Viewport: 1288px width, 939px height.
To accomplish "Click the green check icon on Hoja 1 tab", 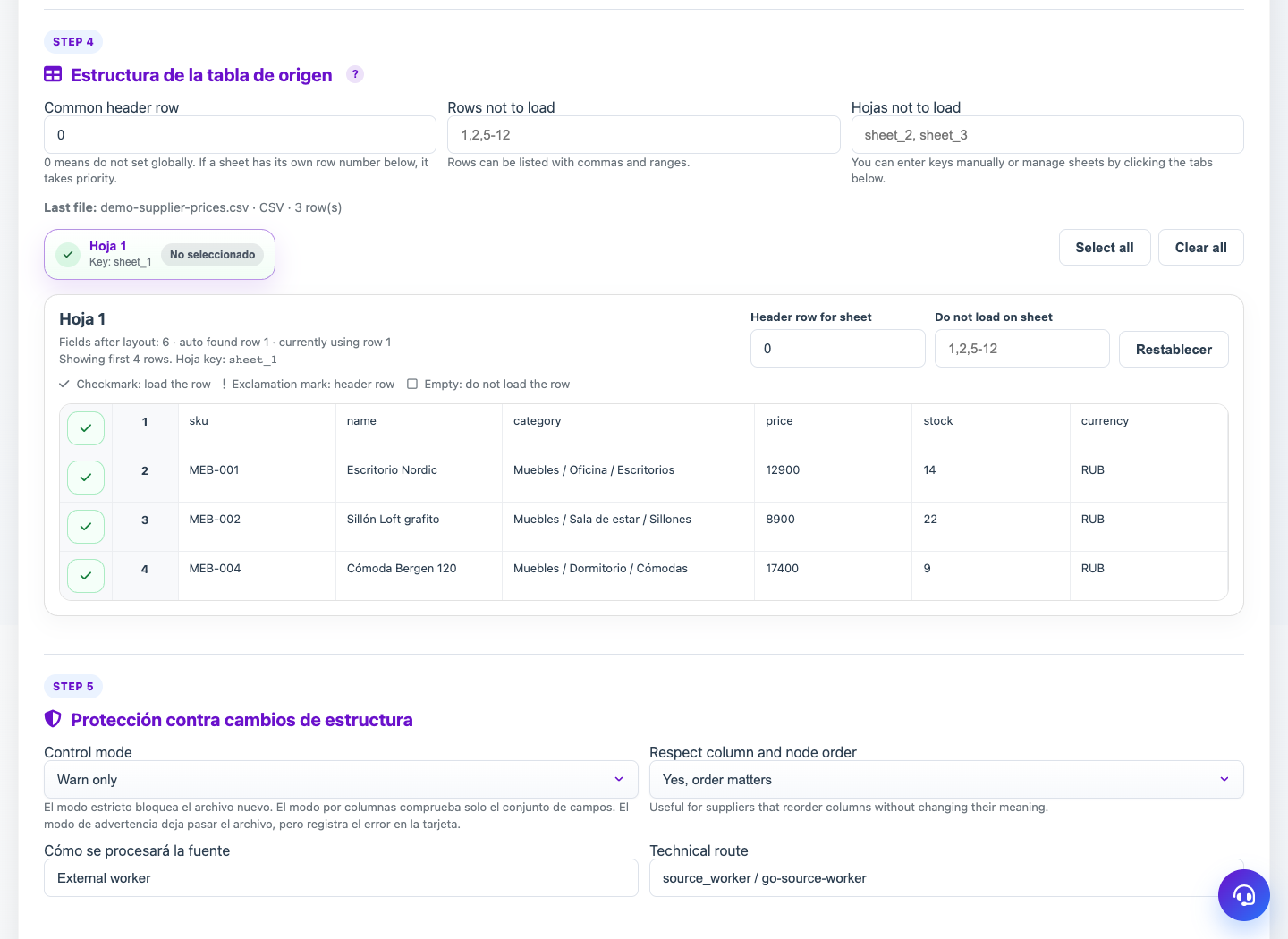I will (68, 255).
